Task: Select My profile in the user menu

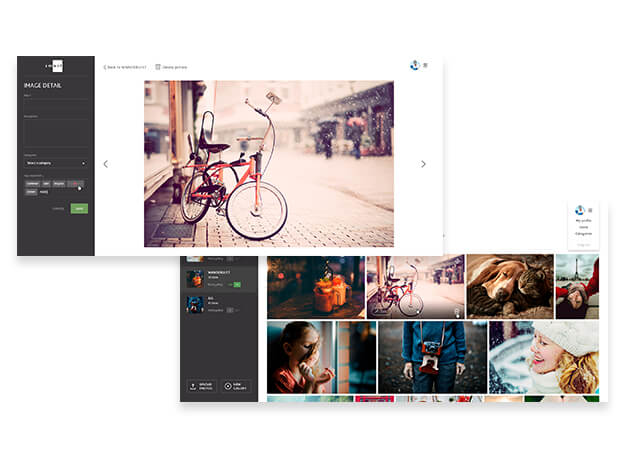Action: click(x=582, y=222)
